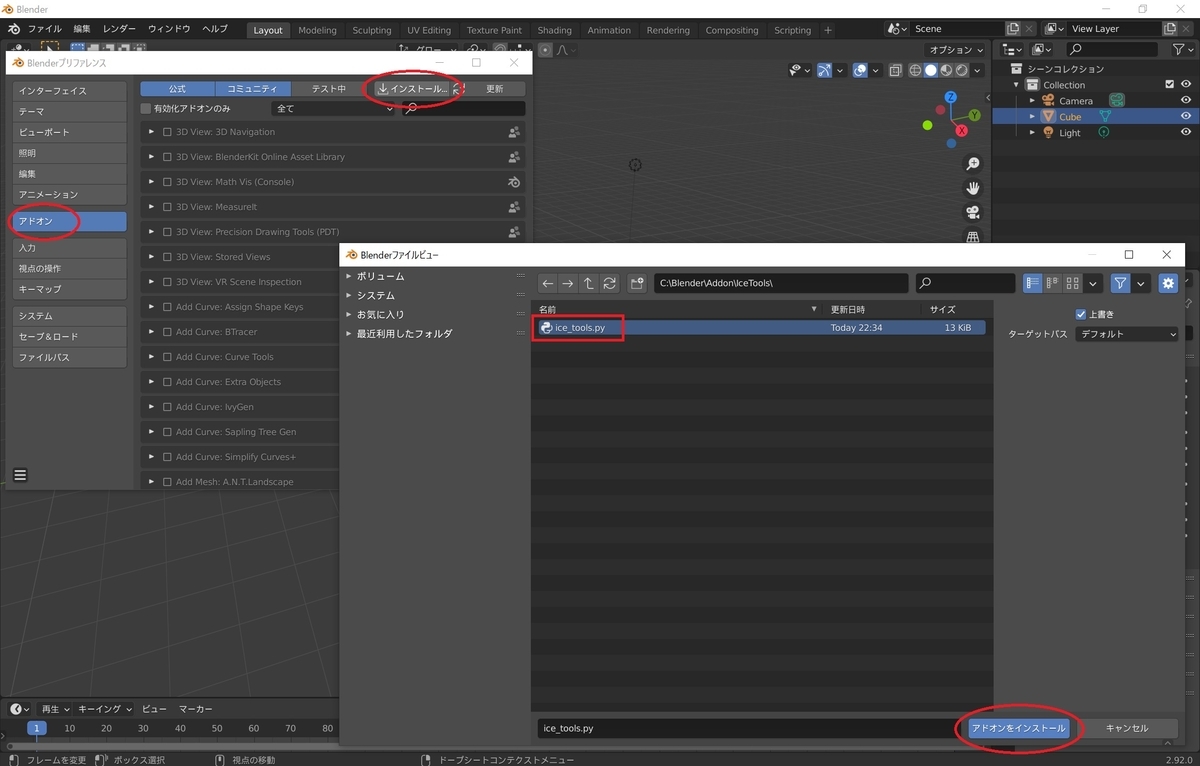Toggle X-ray mode icon
The image size is (1200, 766).
(895, 70)
